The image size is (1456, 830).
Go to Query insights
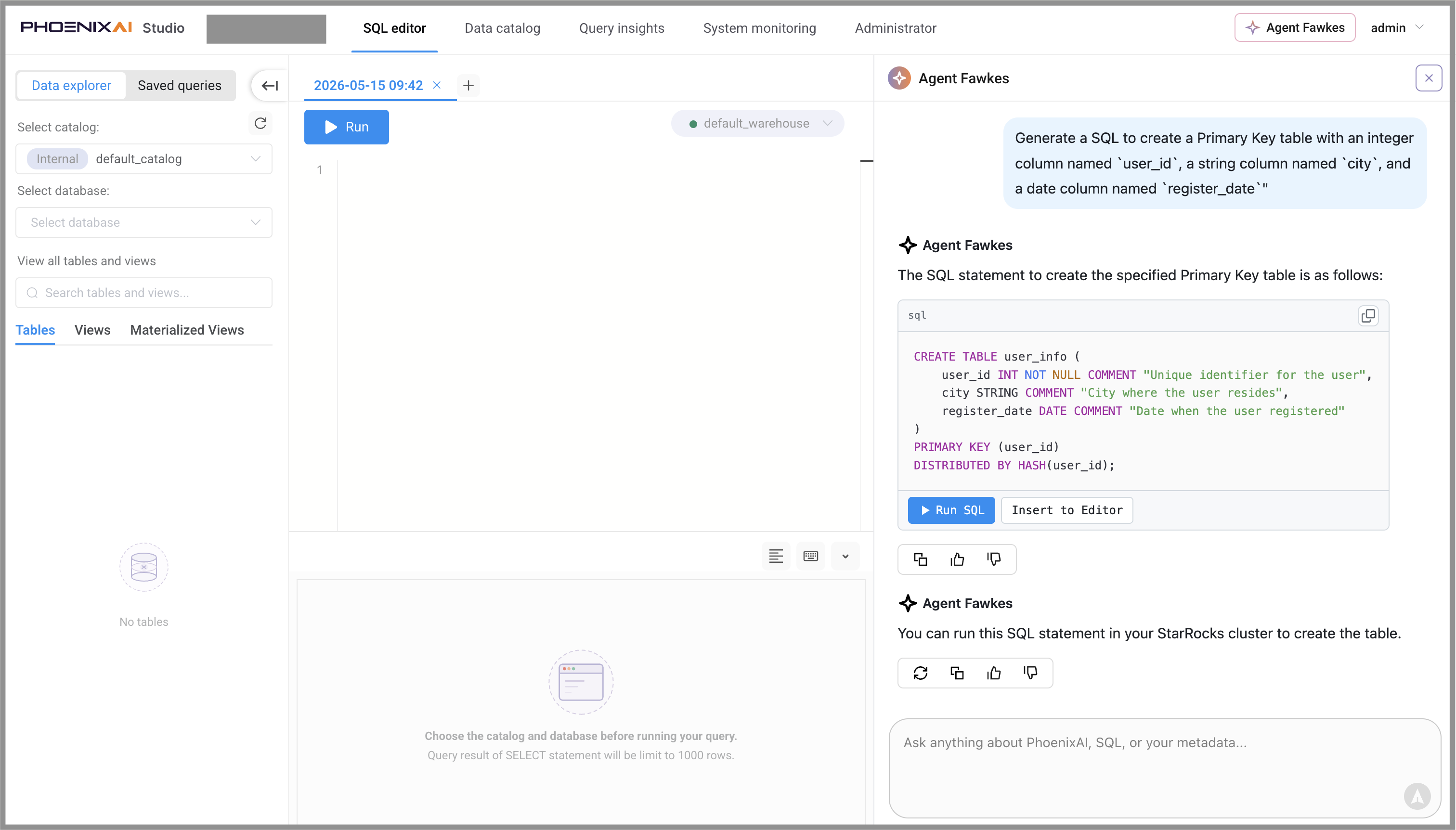click(x=622, y=28)
